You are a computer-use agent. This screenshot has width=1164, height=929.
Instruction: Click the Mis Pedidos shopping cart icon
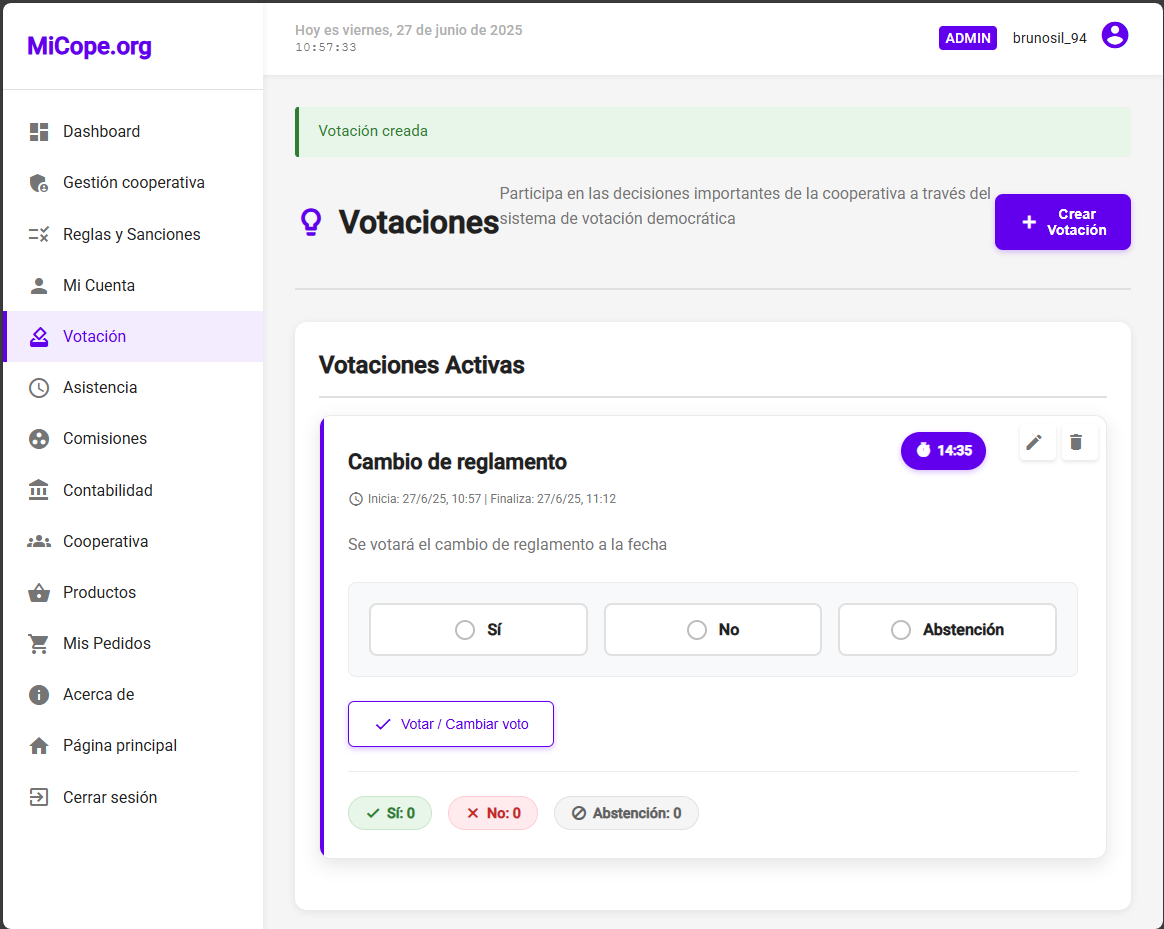point(39,644)
